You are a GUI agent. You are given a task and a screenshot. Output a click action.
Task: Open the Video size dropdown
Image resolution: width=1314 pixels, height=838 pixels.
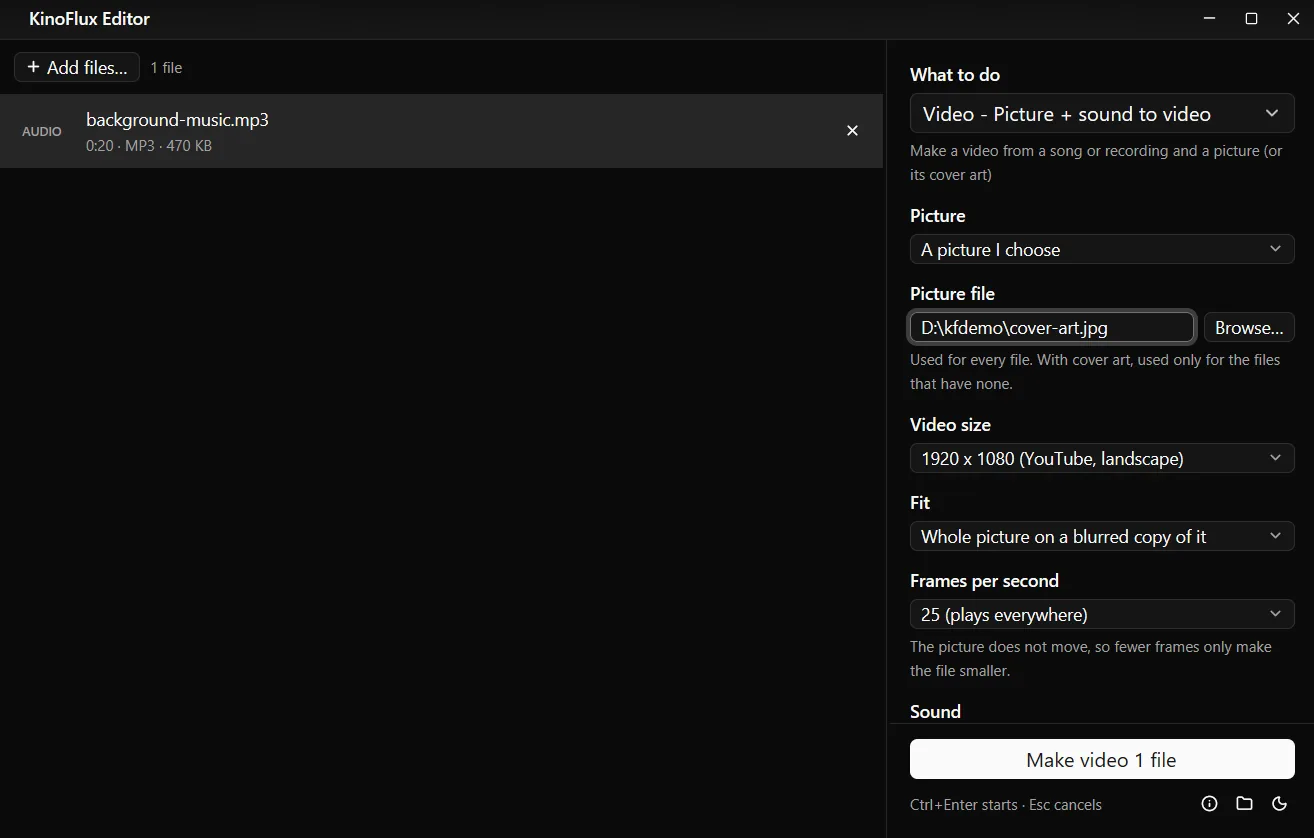pos(1102,459)
